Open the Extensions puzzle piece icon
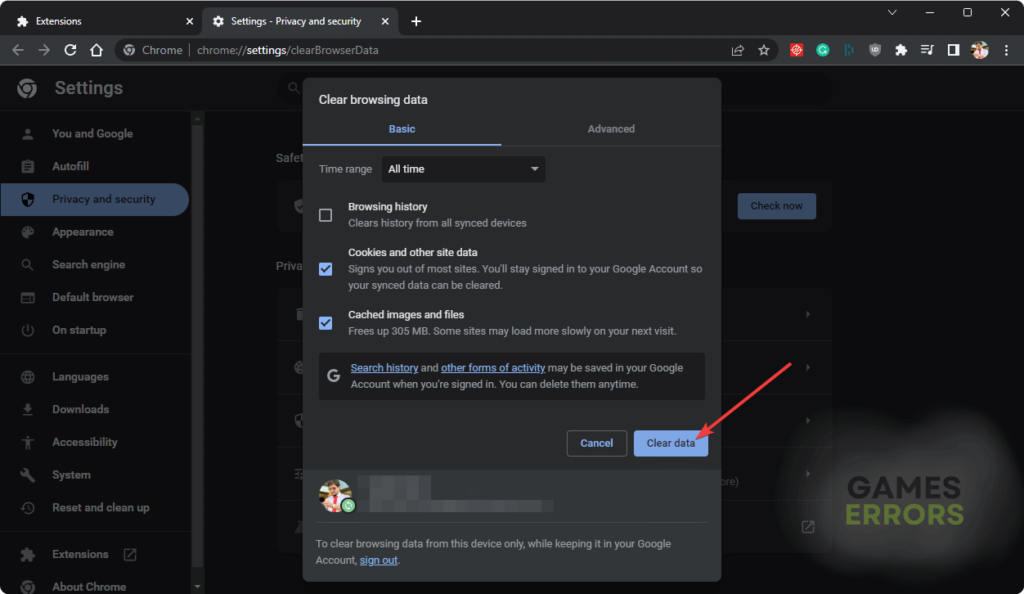This screenshot has width=1024, height=594. [x=901, y=50]
